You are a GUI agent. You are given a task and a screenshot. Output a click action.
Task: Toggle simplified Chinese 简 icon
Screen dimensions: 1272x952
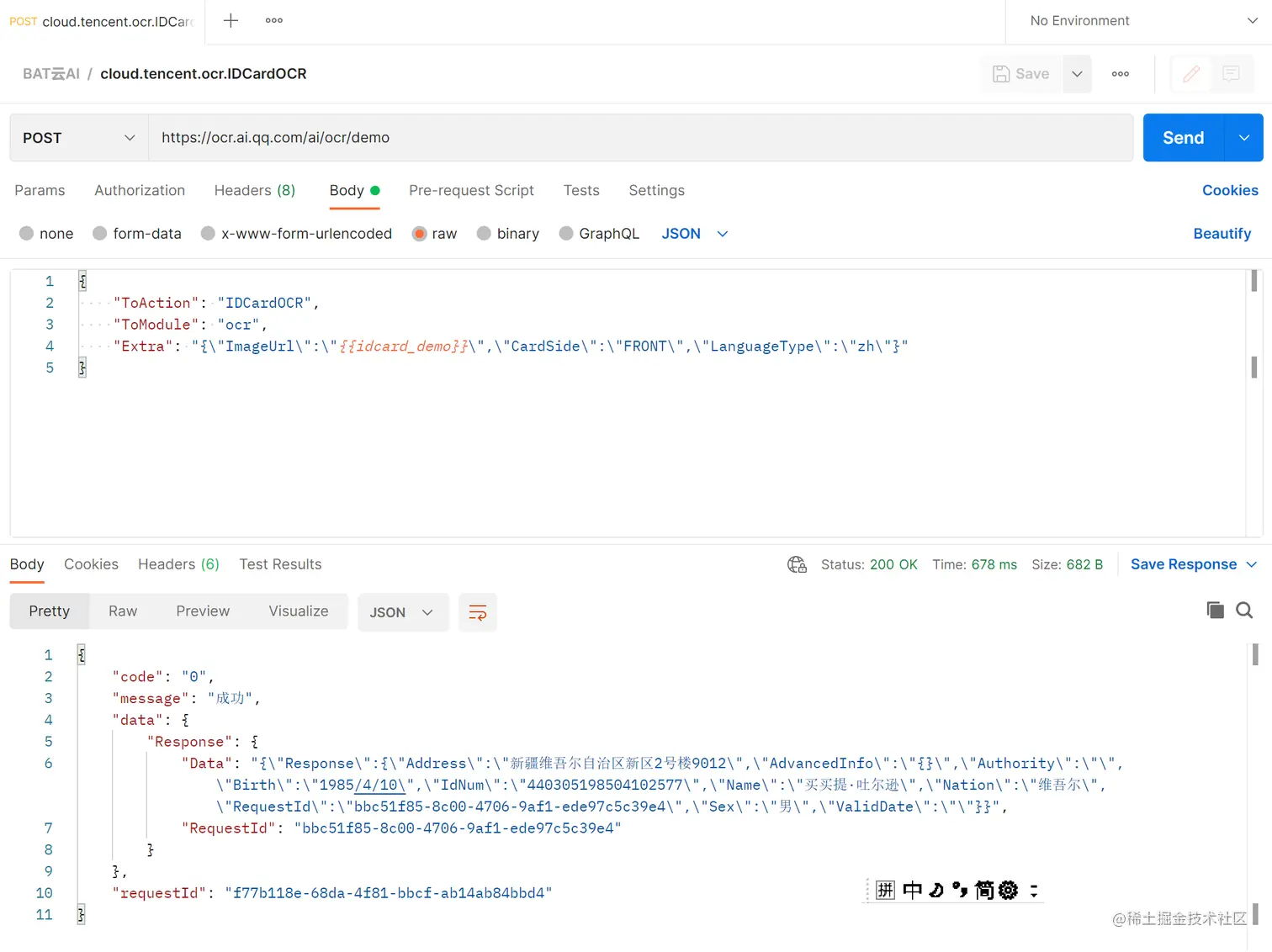[x=984, y=890]
